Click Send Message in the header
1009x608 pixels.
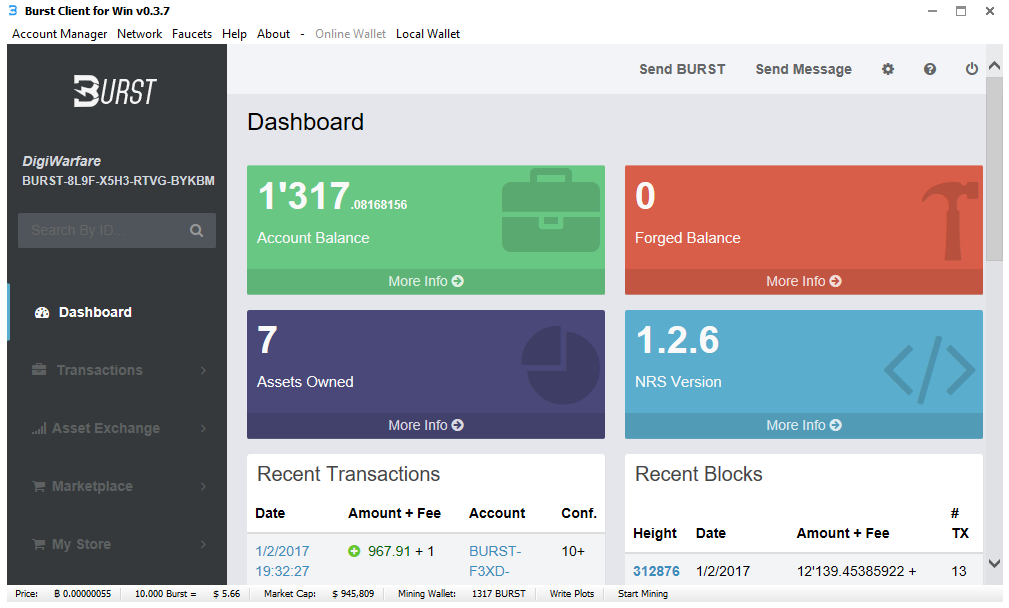(x=803, y=69)
